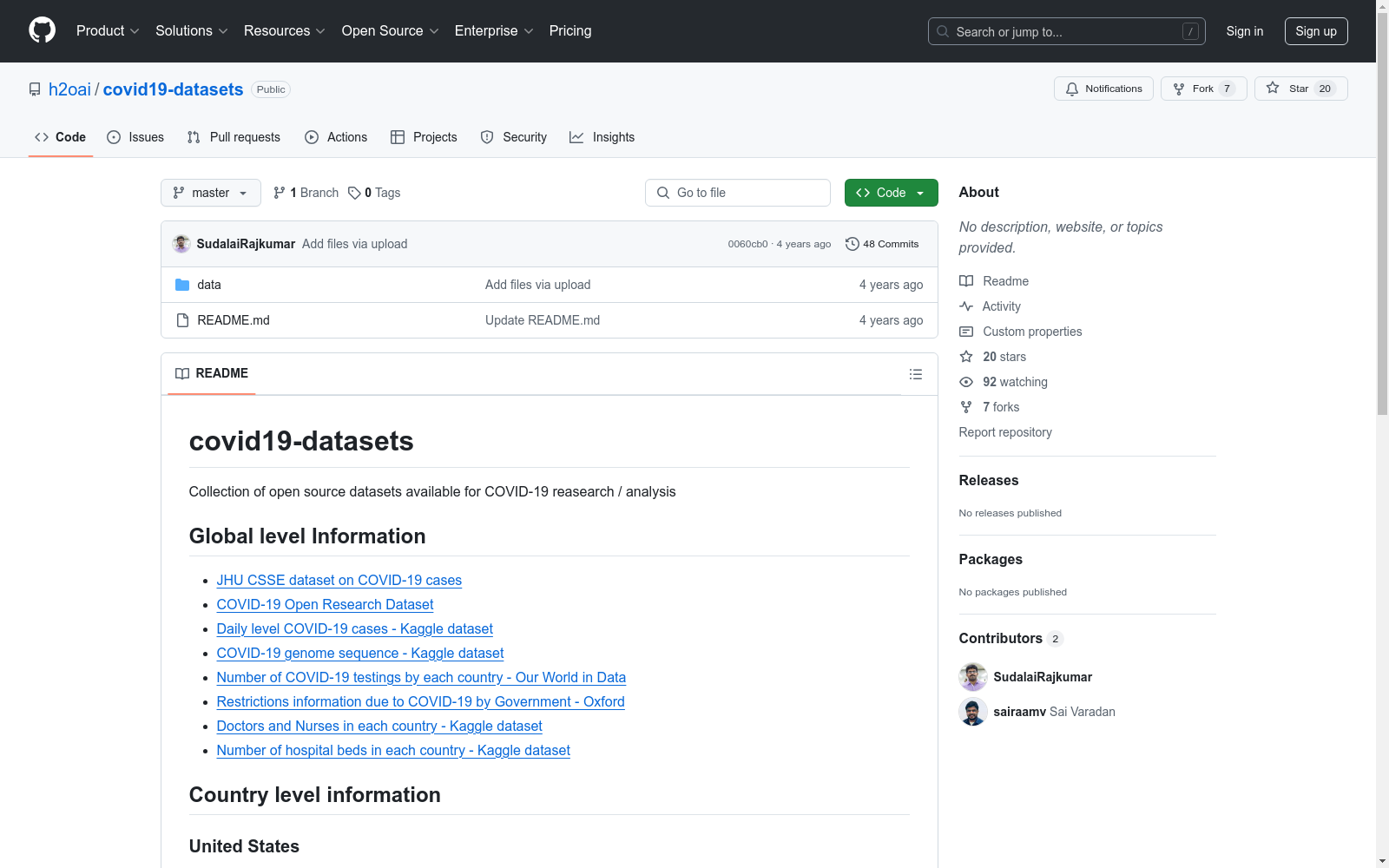This screenshot has width=1389, height=868.
Task: Open the Readme link in About
Action: pyautogui.click(x=994, y=281)
